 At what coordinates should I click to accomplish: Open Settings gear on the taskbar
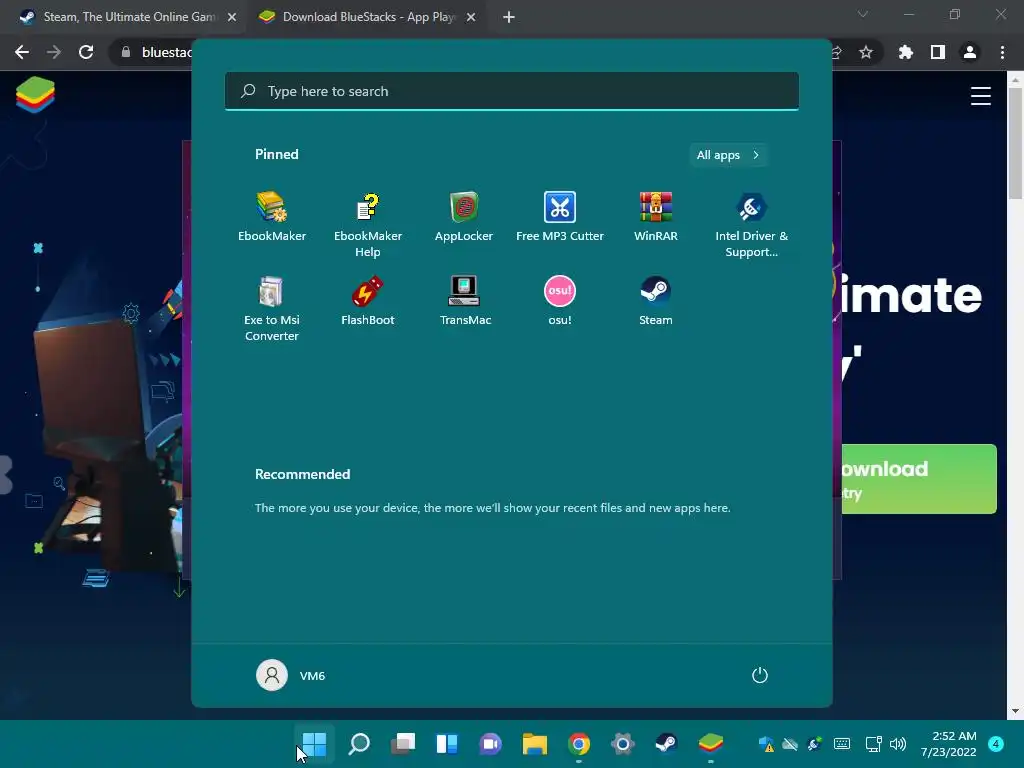(622, 743)
